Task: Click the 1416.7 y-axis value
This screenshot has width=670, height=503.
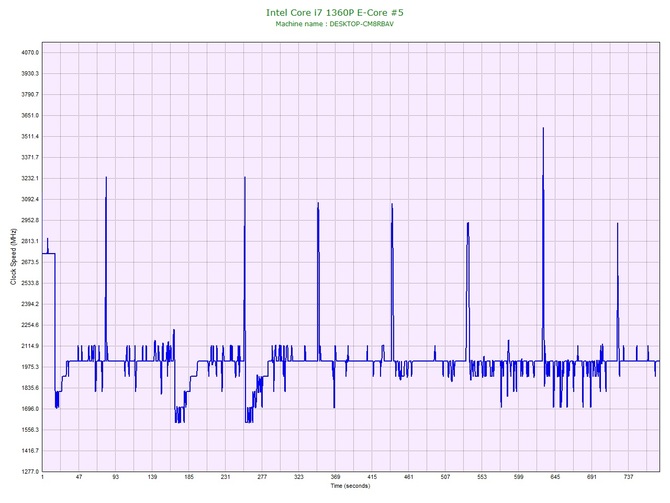Action: pos(30,450)
